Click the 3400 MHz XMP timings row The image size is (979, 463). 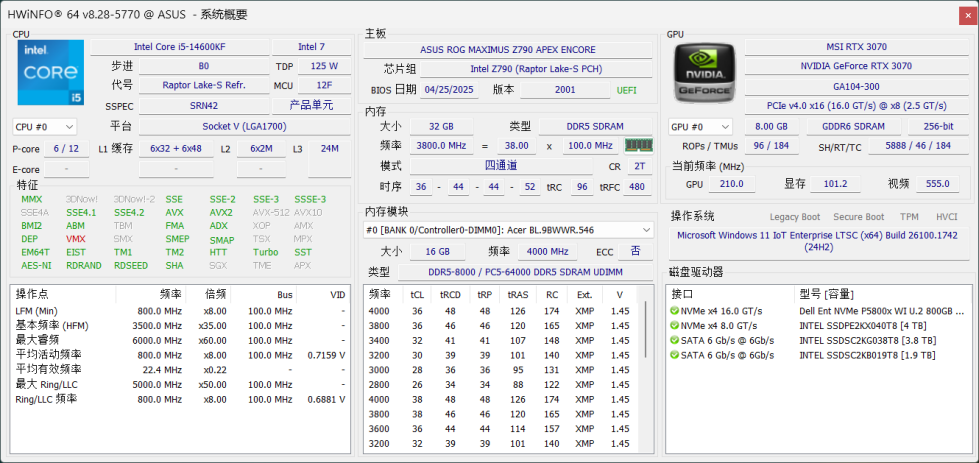tap(503, 340)
